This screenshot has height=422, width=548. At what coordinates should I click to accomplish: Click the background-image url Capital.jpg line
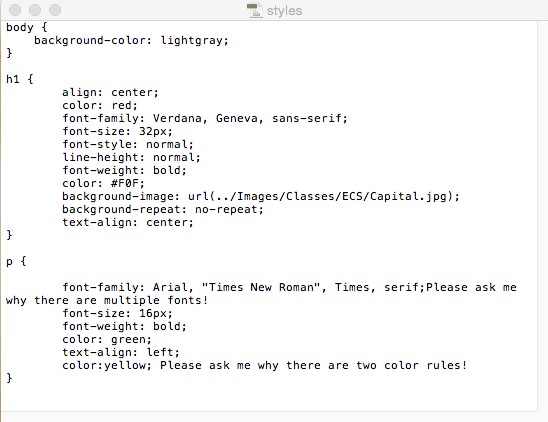tap(261, 196)
